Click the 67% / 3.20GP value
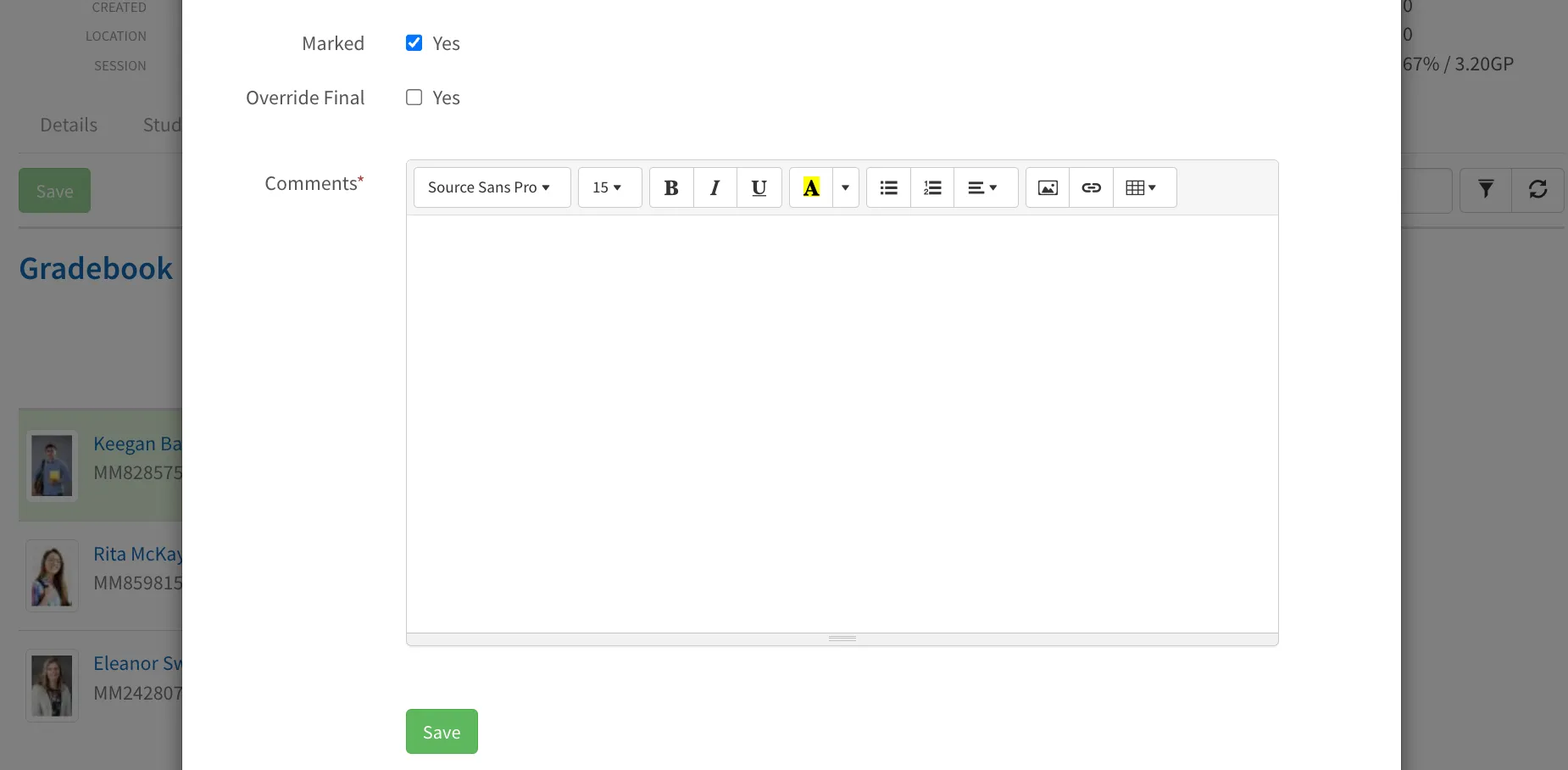Screen dimensions: 1568x770 (1458, 64)
